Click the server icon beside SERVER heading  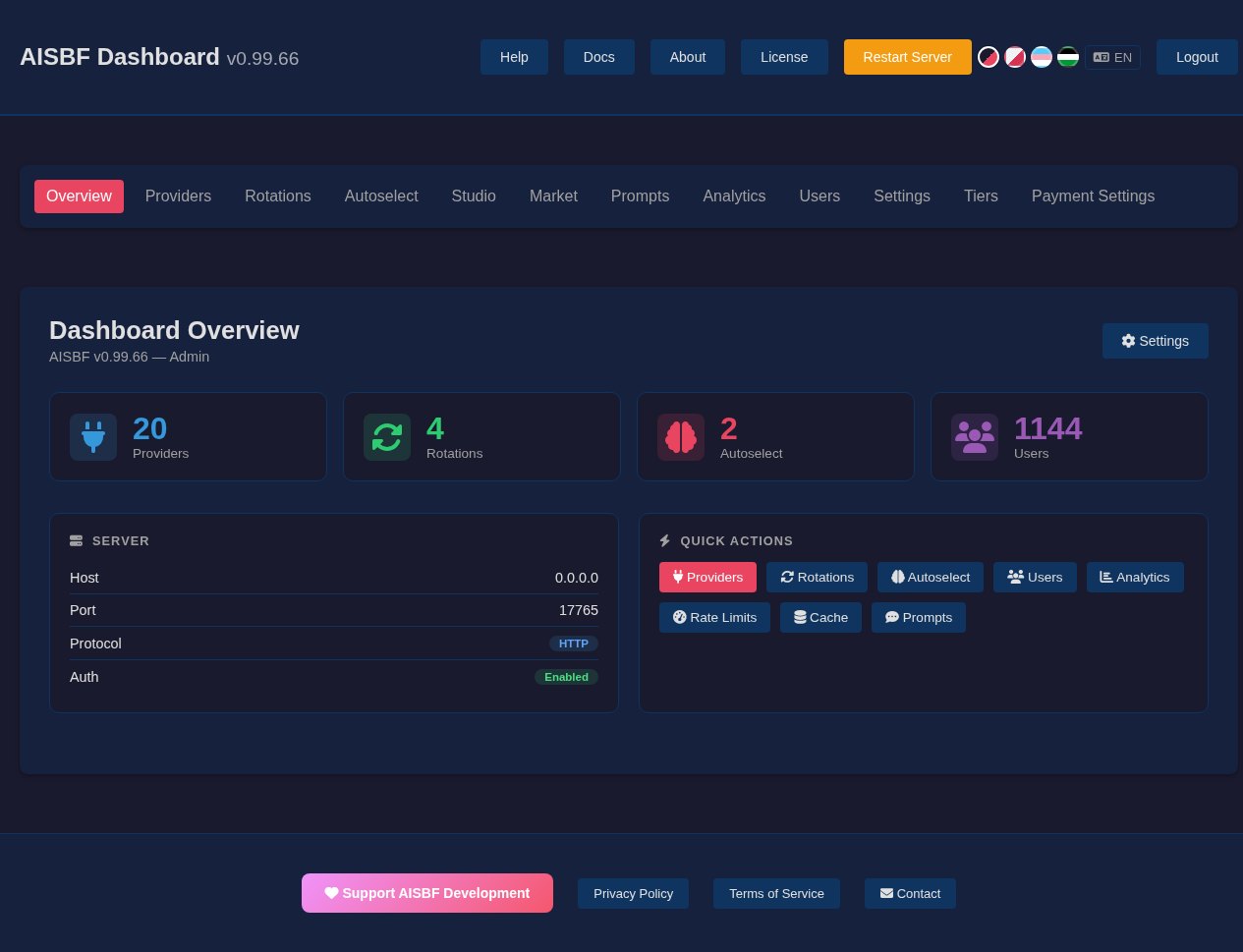pyautogui.click(x=77, y=541)
